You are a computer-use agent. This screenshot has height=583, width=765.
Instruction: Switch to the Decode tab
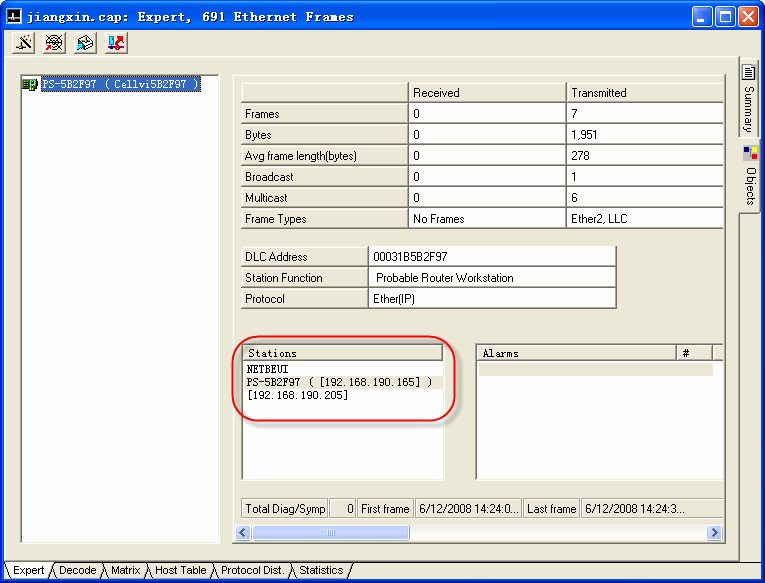(77, 570)
